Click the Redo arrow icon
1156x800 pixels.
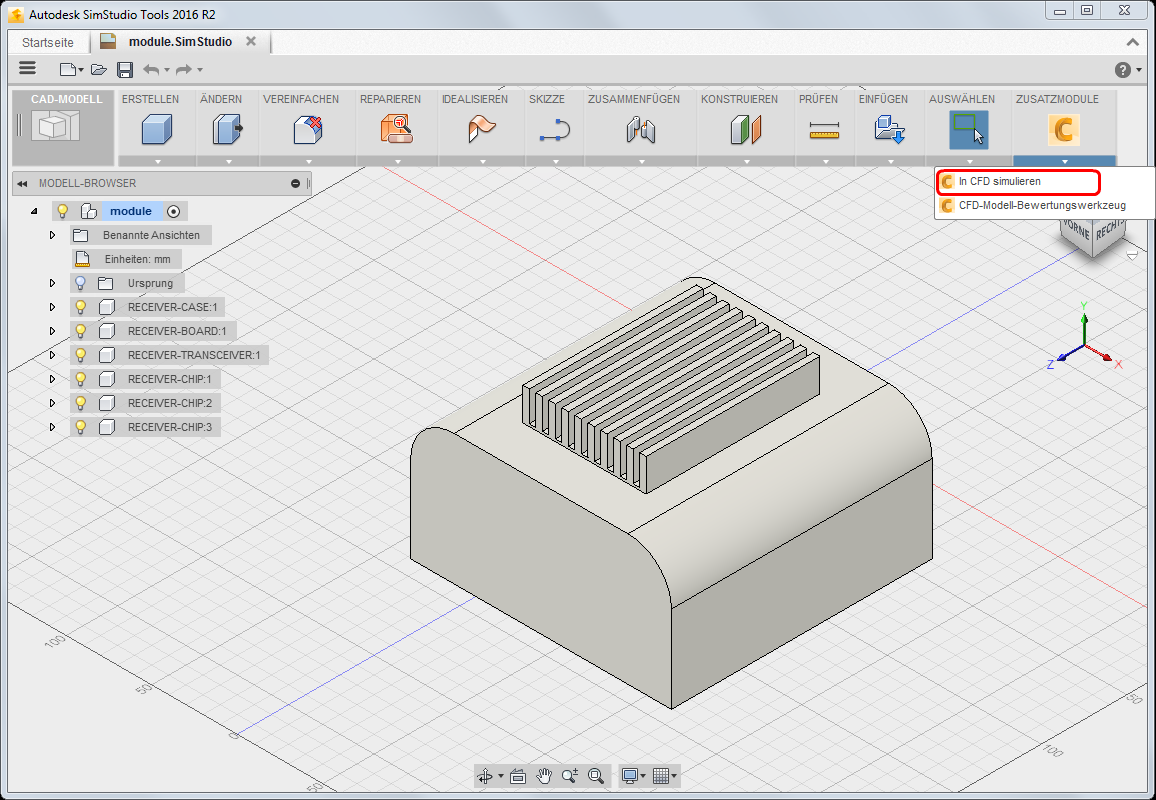click(184, 69)
